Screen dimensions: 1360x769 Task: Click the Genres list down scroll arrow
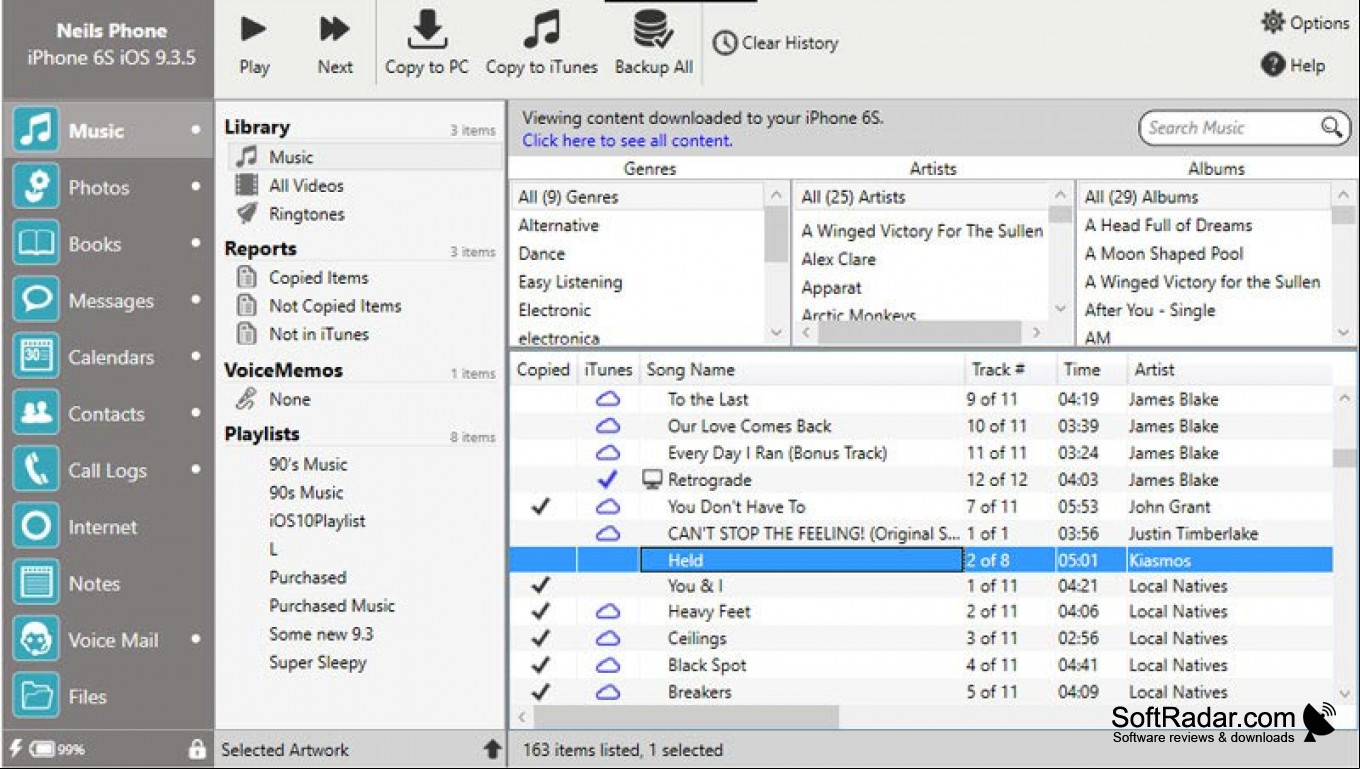(x=776, y=332)
